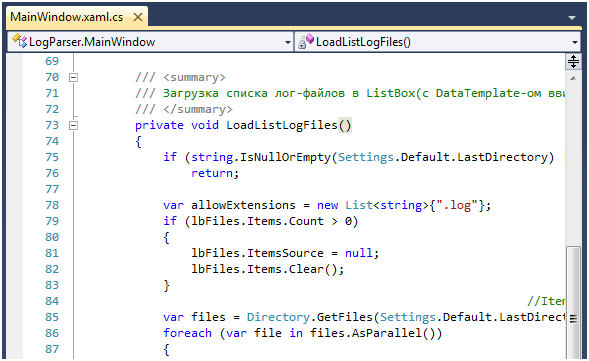This screenshot has width=589, height=361.
Task: Click the 'private' keyword on line 73
Action: click(159, 125)
